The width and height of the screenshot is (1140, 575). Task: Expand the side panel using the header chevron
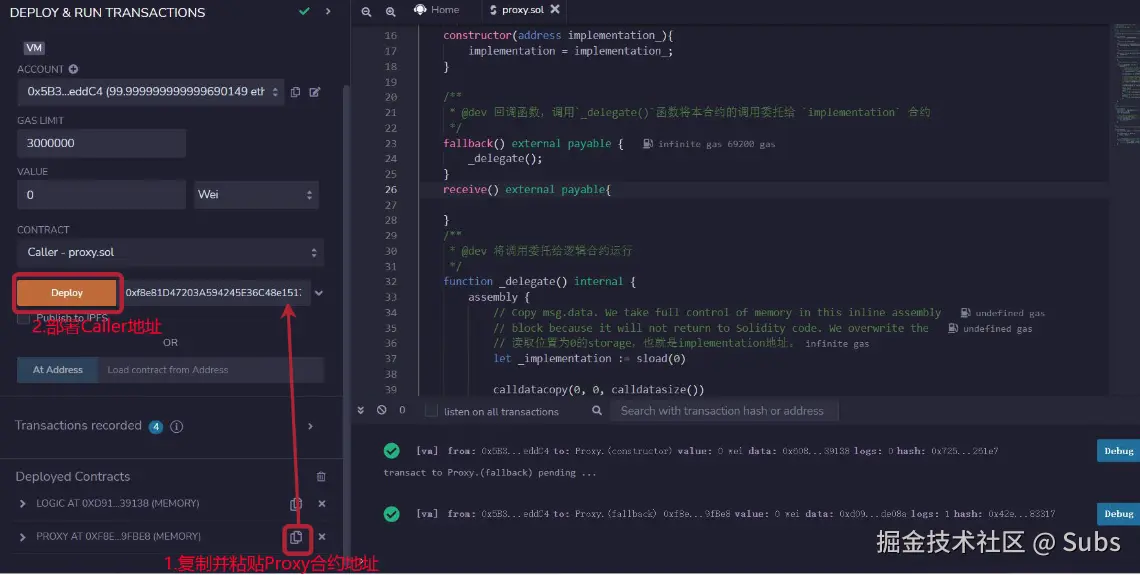tap(328, 12)
